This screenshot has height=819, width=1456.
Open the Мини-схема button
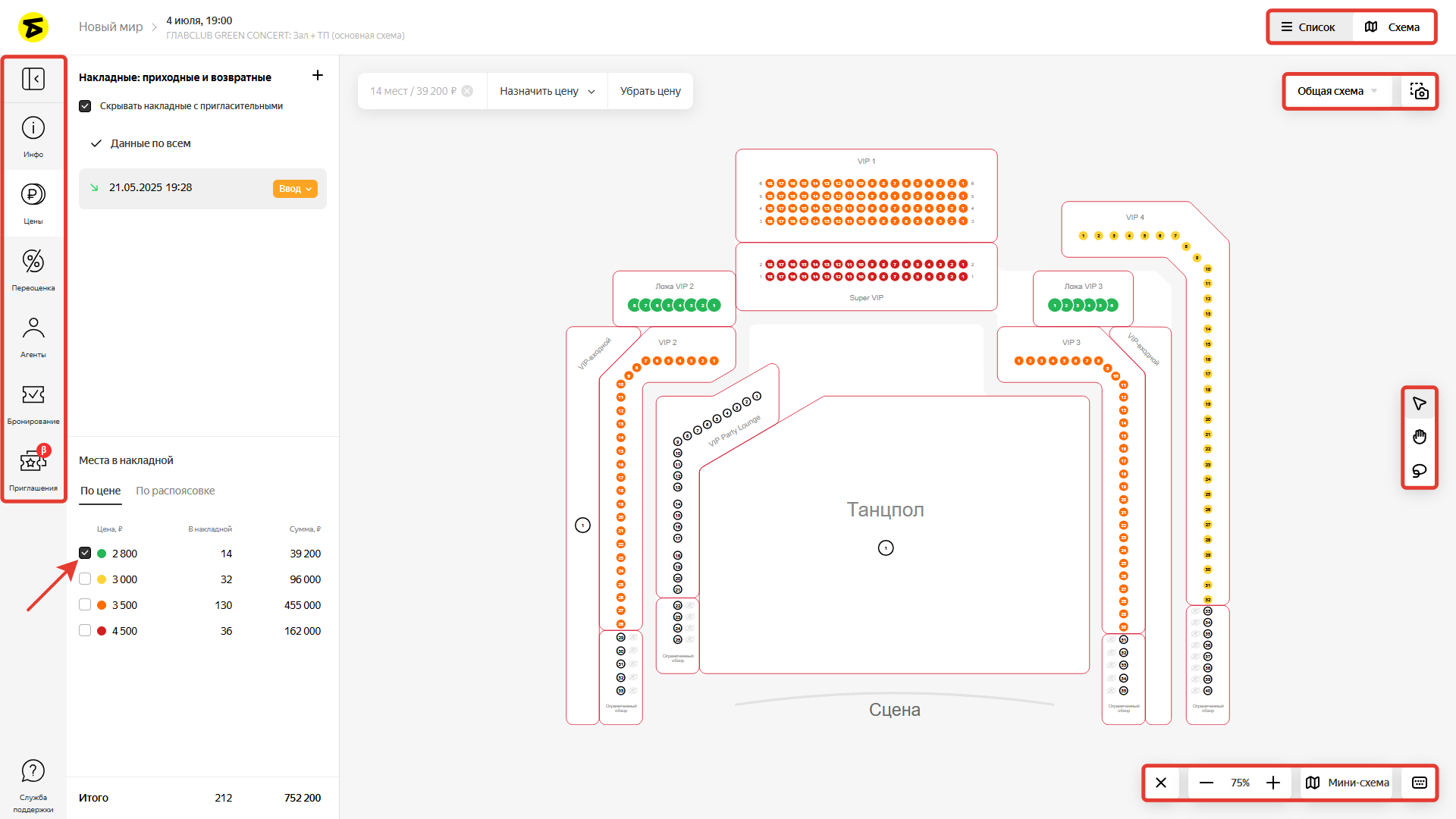[1348, 783]
